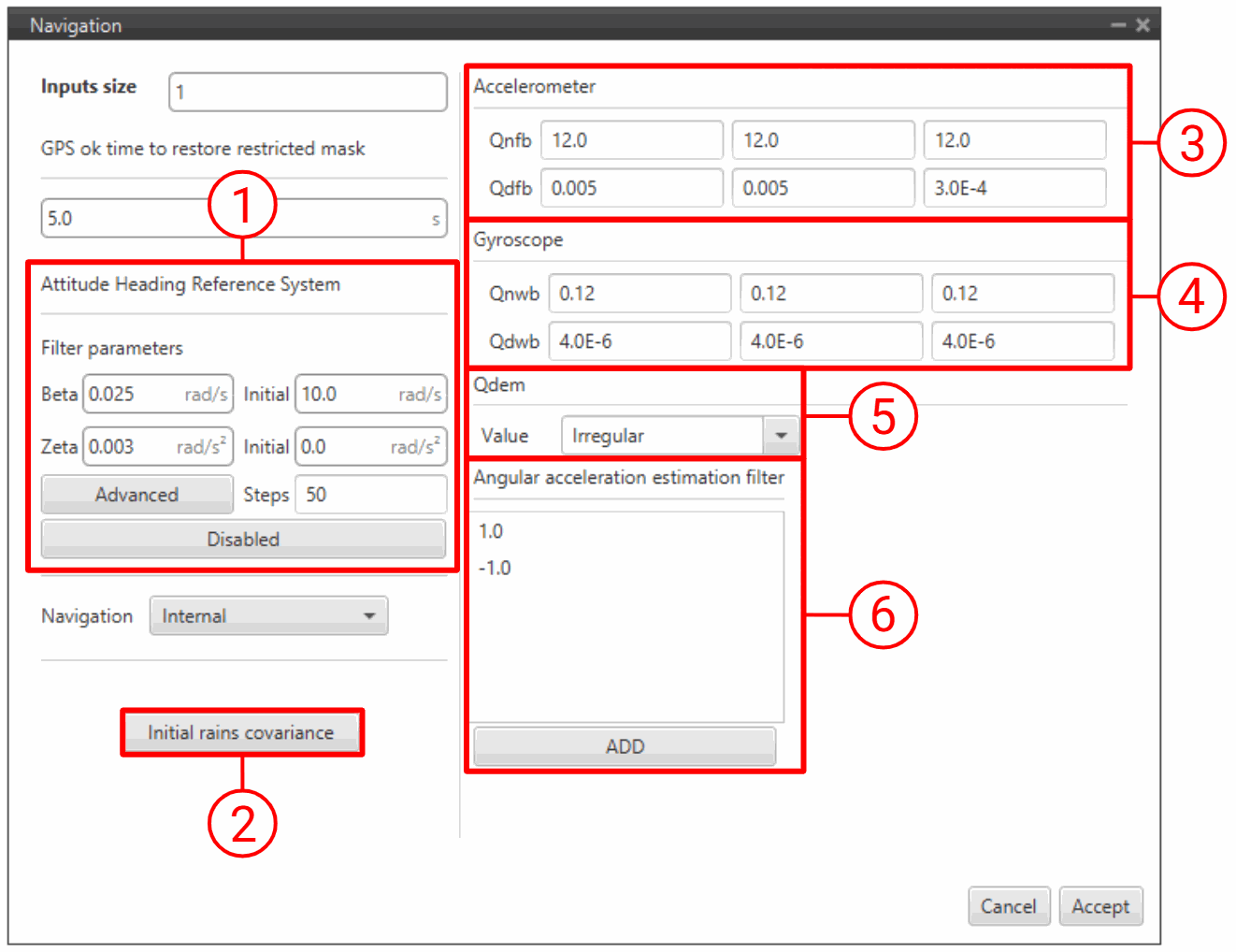Edit the Steps value field
1236x952 pixels.
[x=370, y=495]
